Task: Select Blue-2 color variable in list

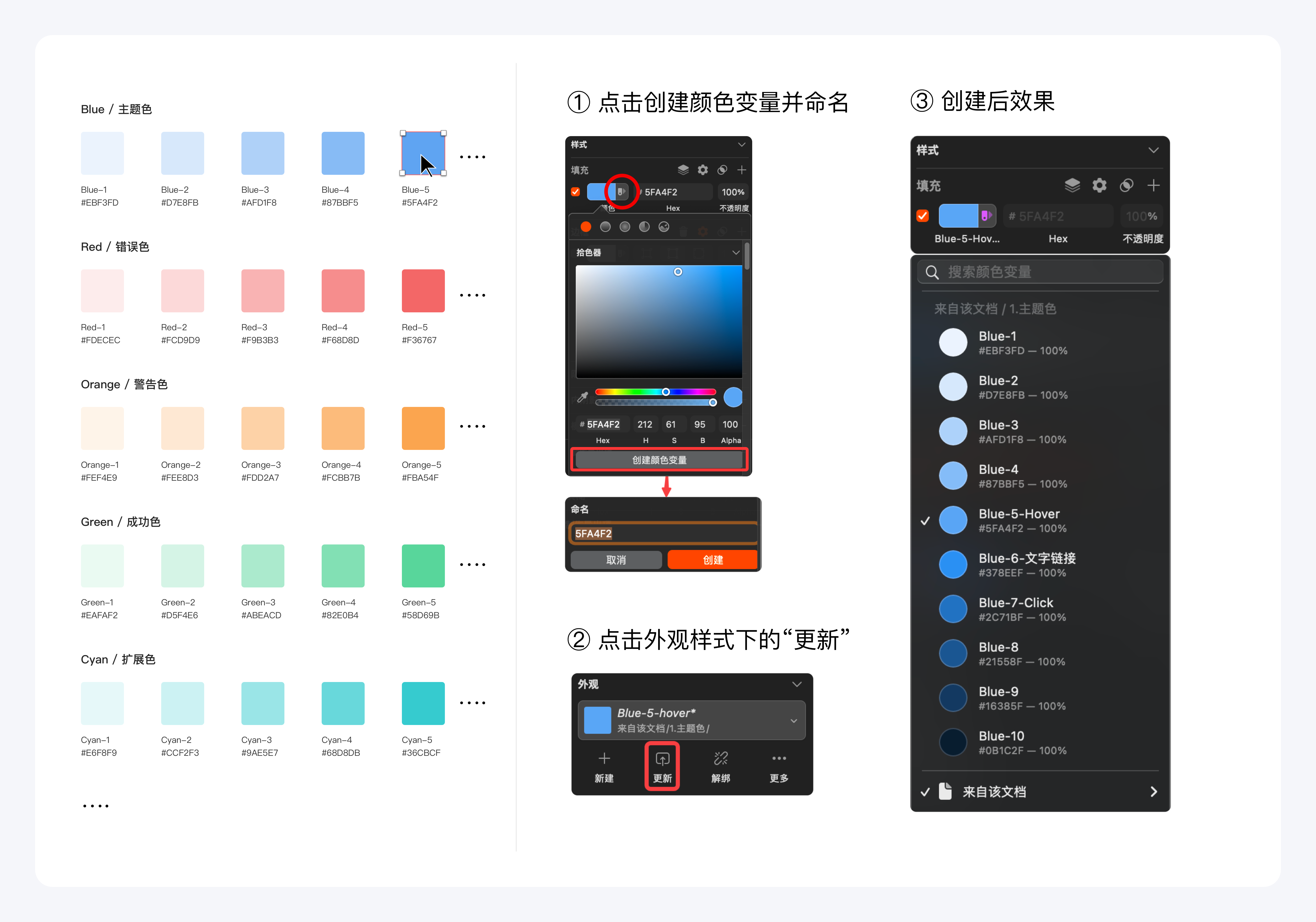Action: tap(1040, 387)
